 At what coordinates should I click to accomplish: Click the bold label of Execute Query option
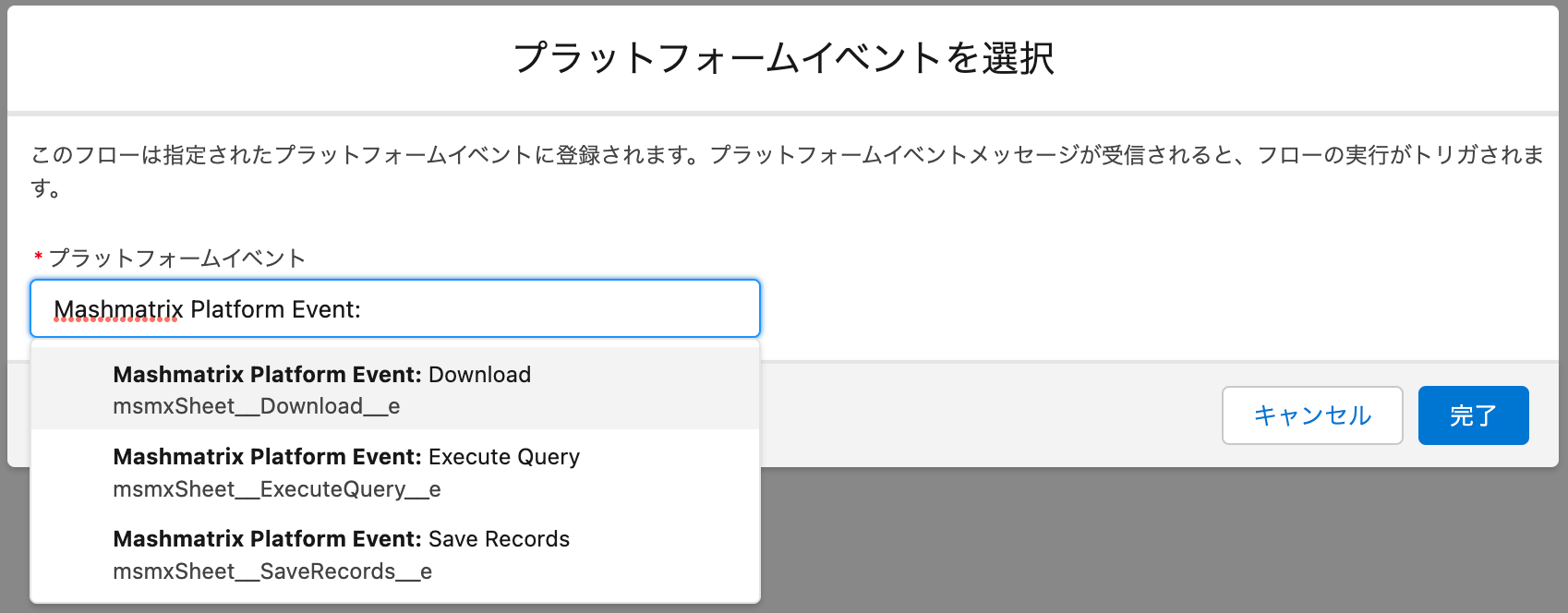(267, 456)
